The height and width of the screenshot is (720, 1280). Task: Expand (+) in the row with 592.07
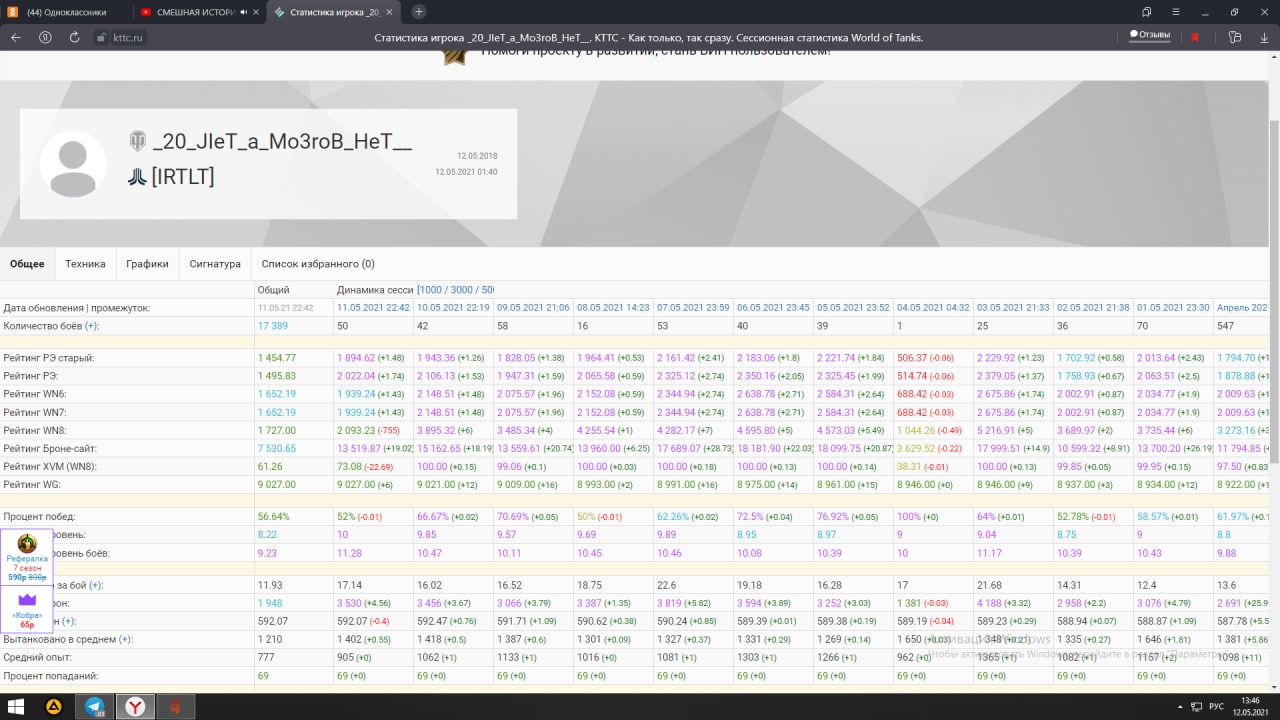pyautogui.click(x=69, y=621)
